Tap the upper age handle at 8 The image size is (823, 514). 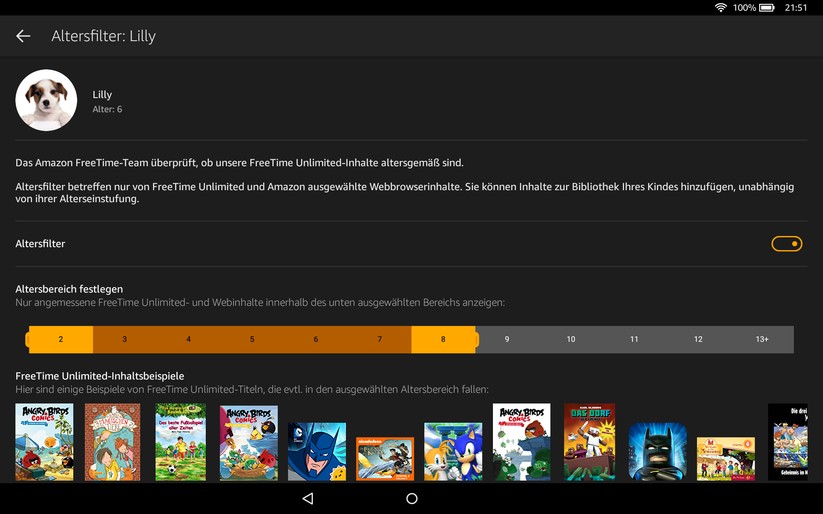click(443, 340)
